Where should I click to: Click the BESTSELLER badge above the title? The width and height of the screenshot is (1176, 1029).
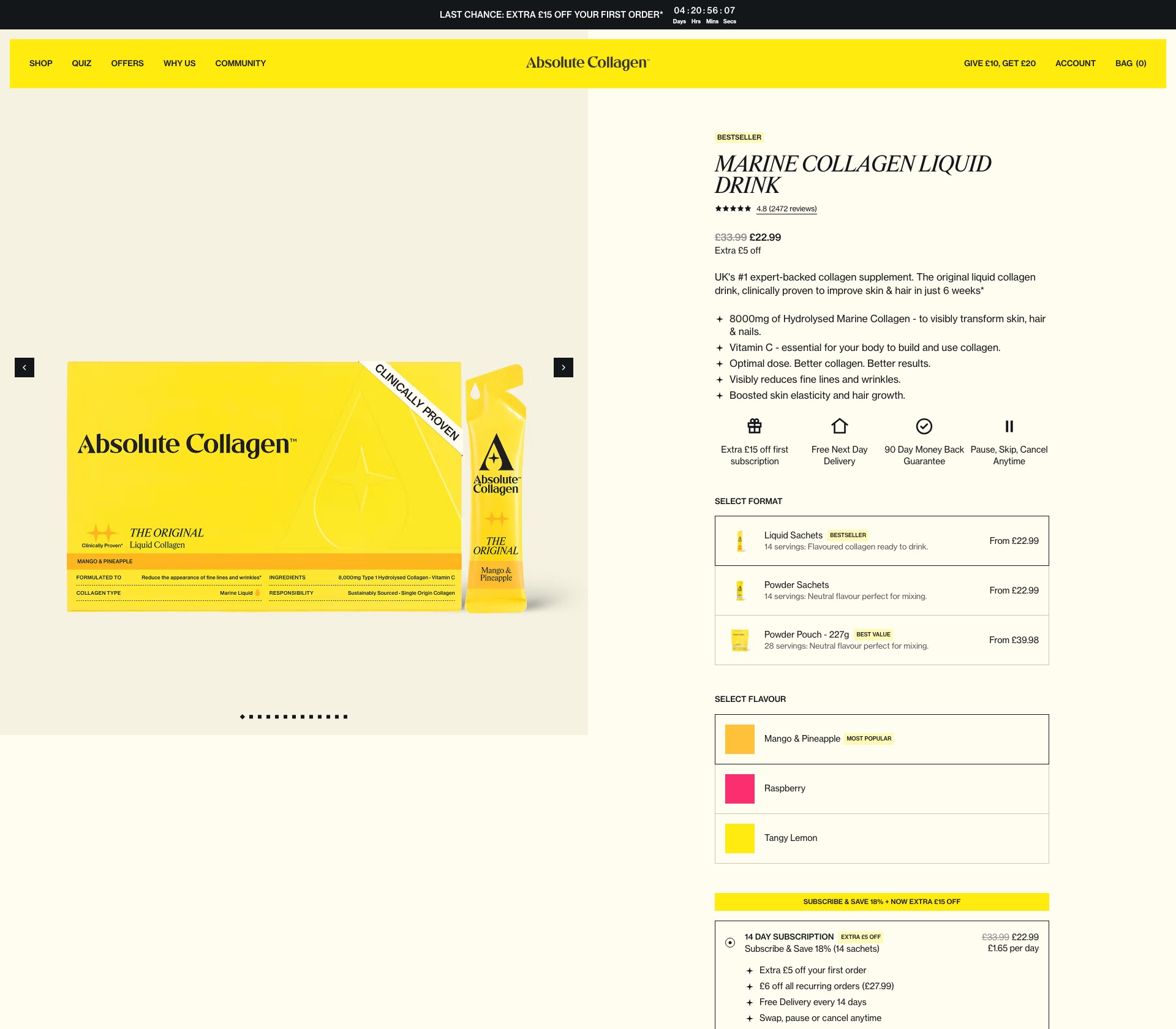pos(739,137)
